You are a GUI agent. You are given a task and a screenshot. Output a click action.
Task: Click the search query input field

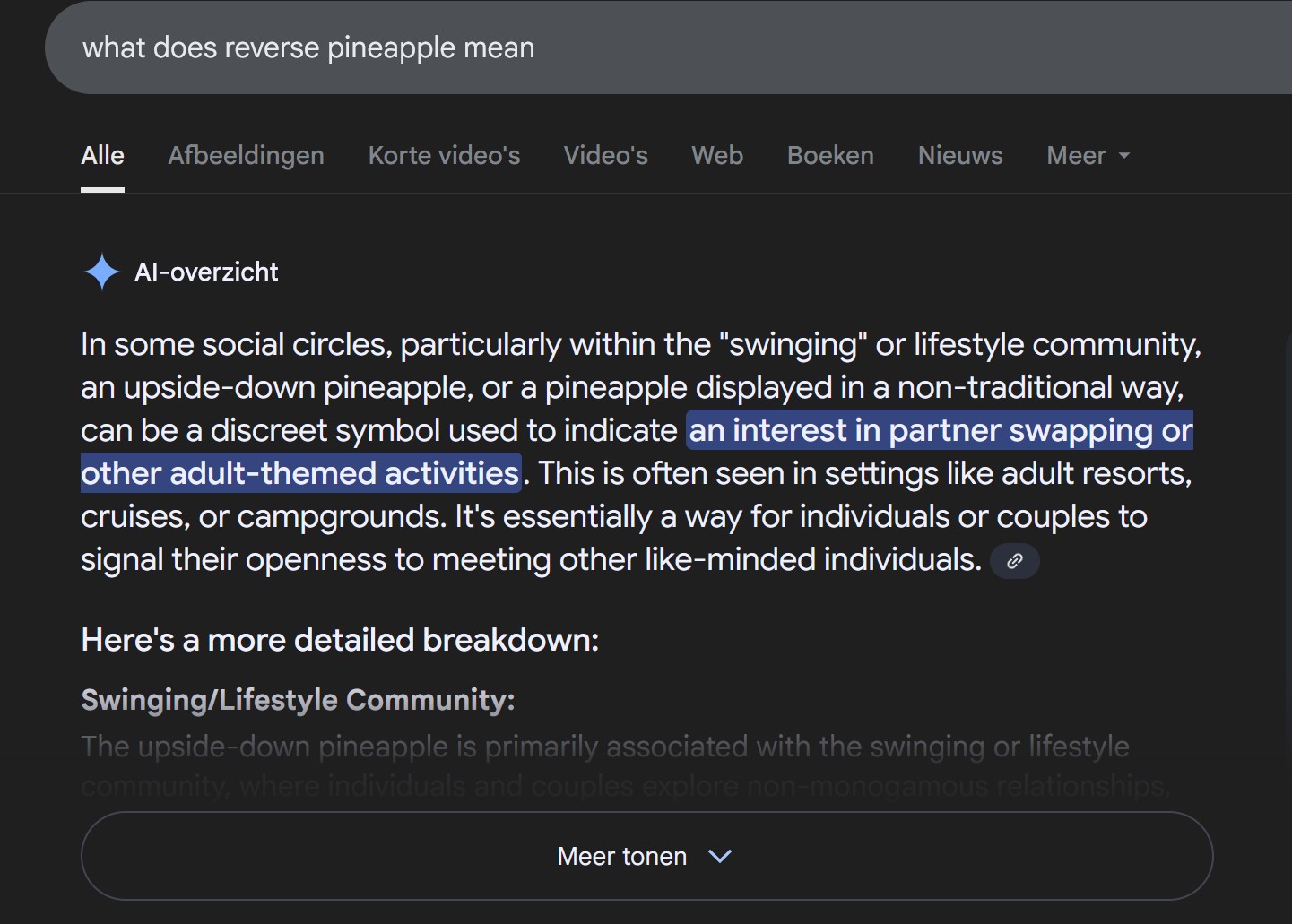[668, 47]
